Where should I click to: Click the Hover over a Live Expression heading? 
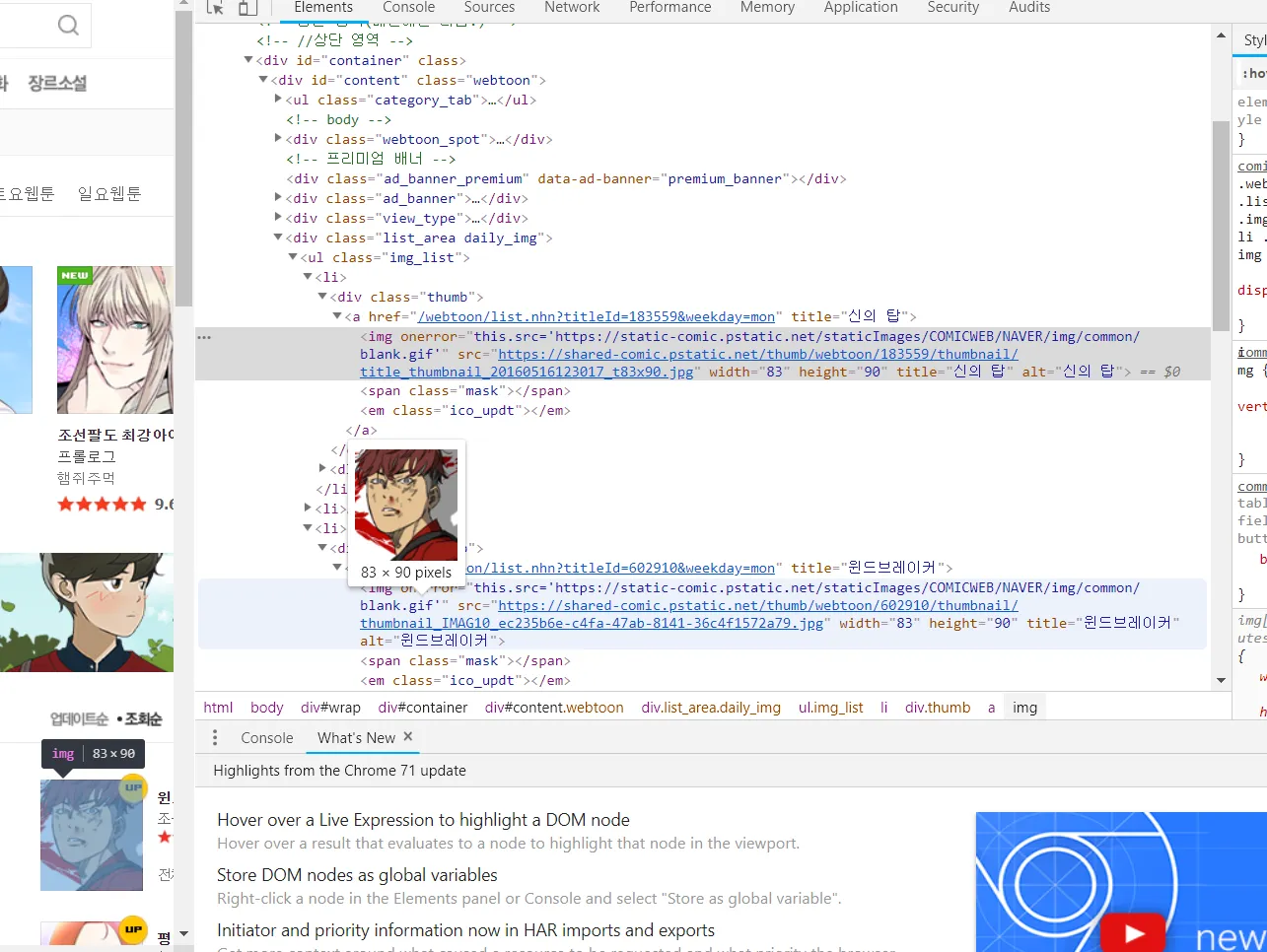[x=423, y=820]
